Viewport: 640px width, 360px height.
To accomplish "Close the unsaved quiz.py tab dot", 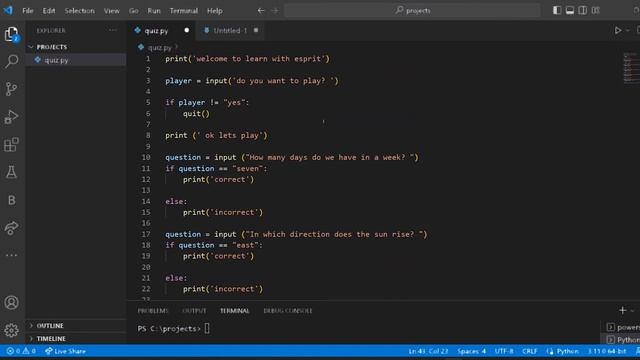I will tap(187, 30).
